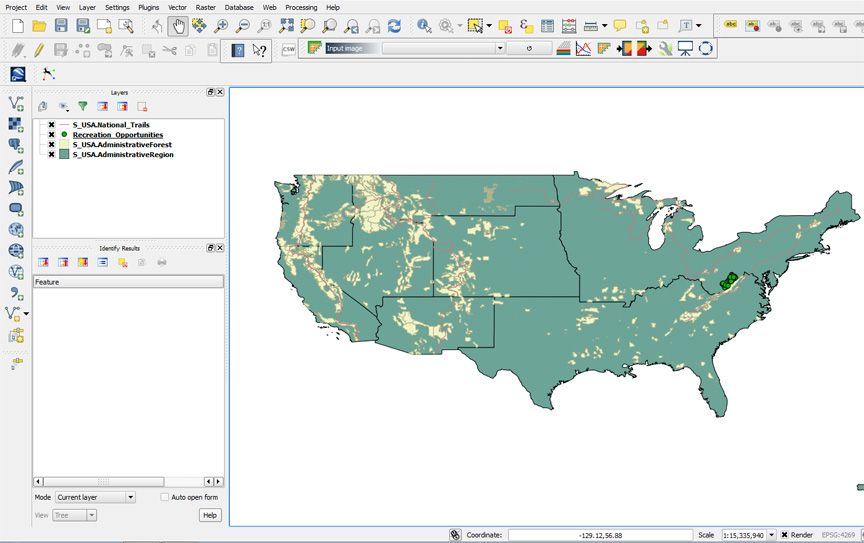Open the Vector menu
This screenshot has width=864, height=543.
[177, 7]
